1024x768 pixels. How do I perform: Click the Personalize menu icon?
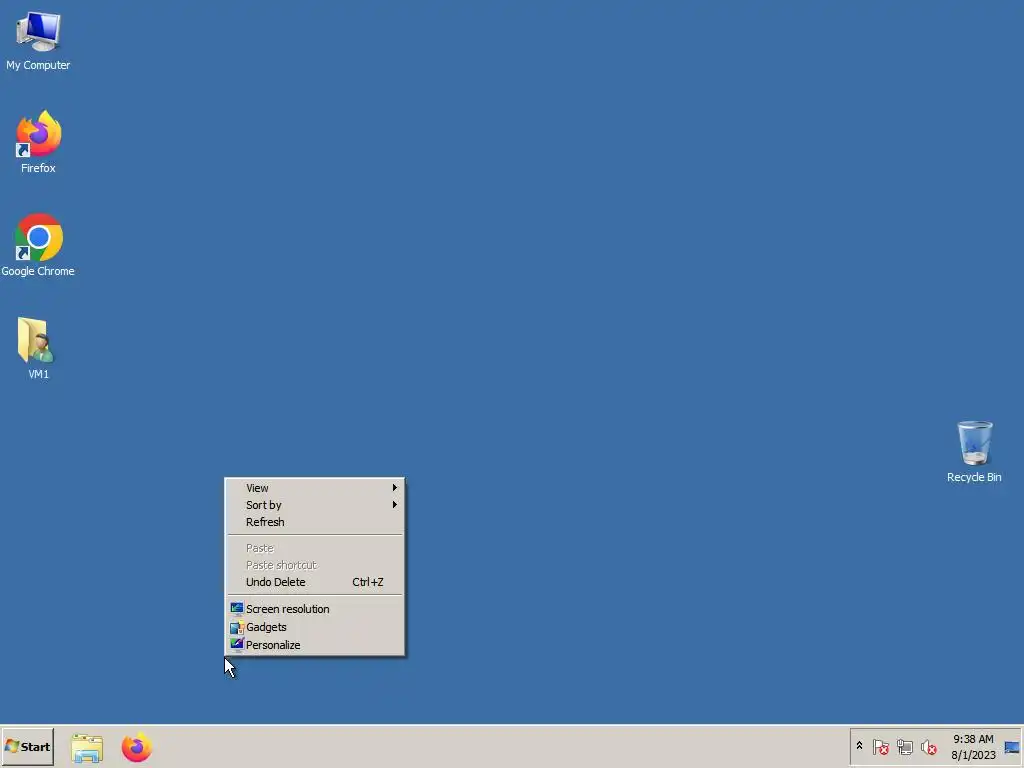coord(236,645)
